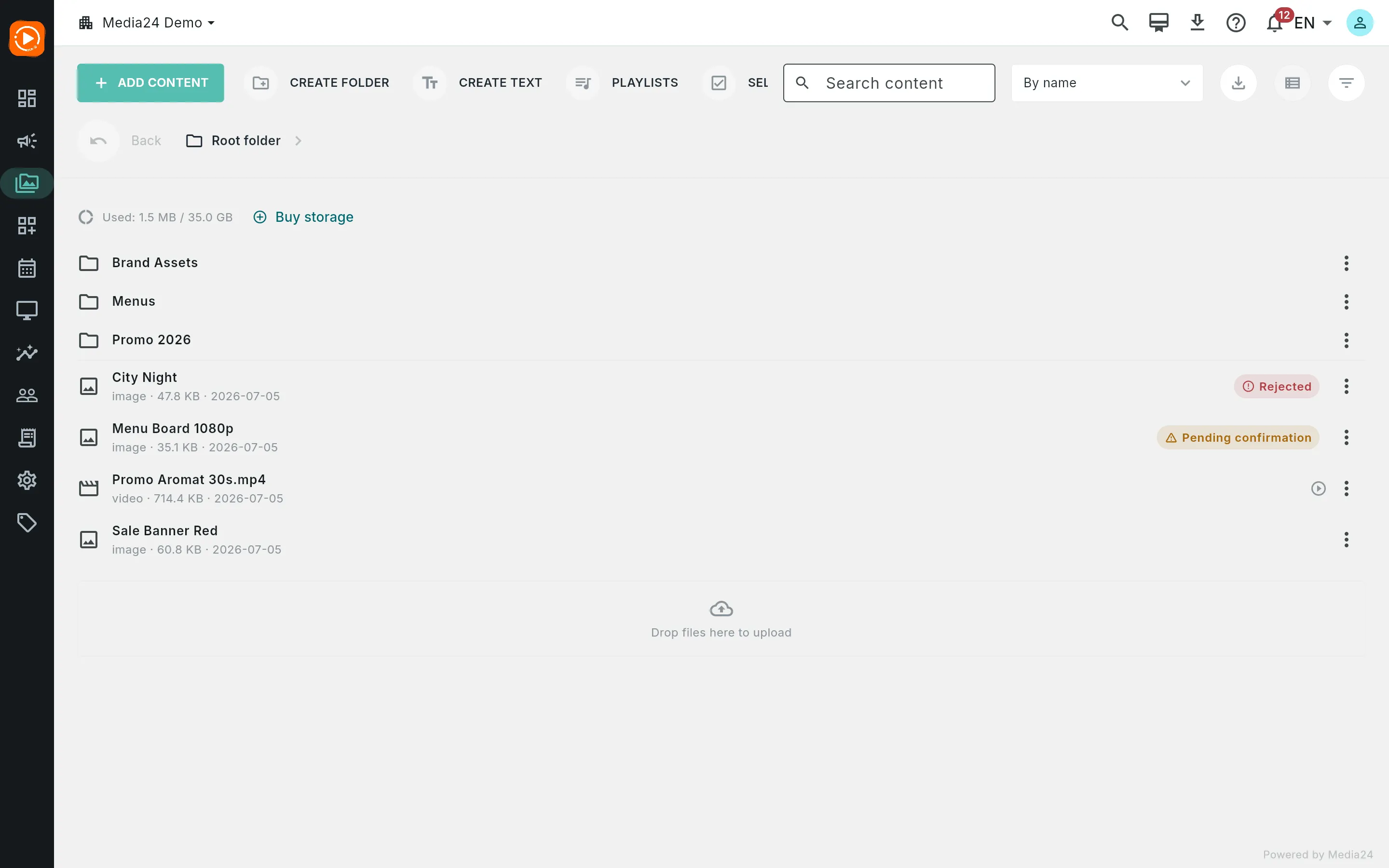Select the content library icon in sidebar
Screen dimensions: 1389x868
click(x=27, y=183)
